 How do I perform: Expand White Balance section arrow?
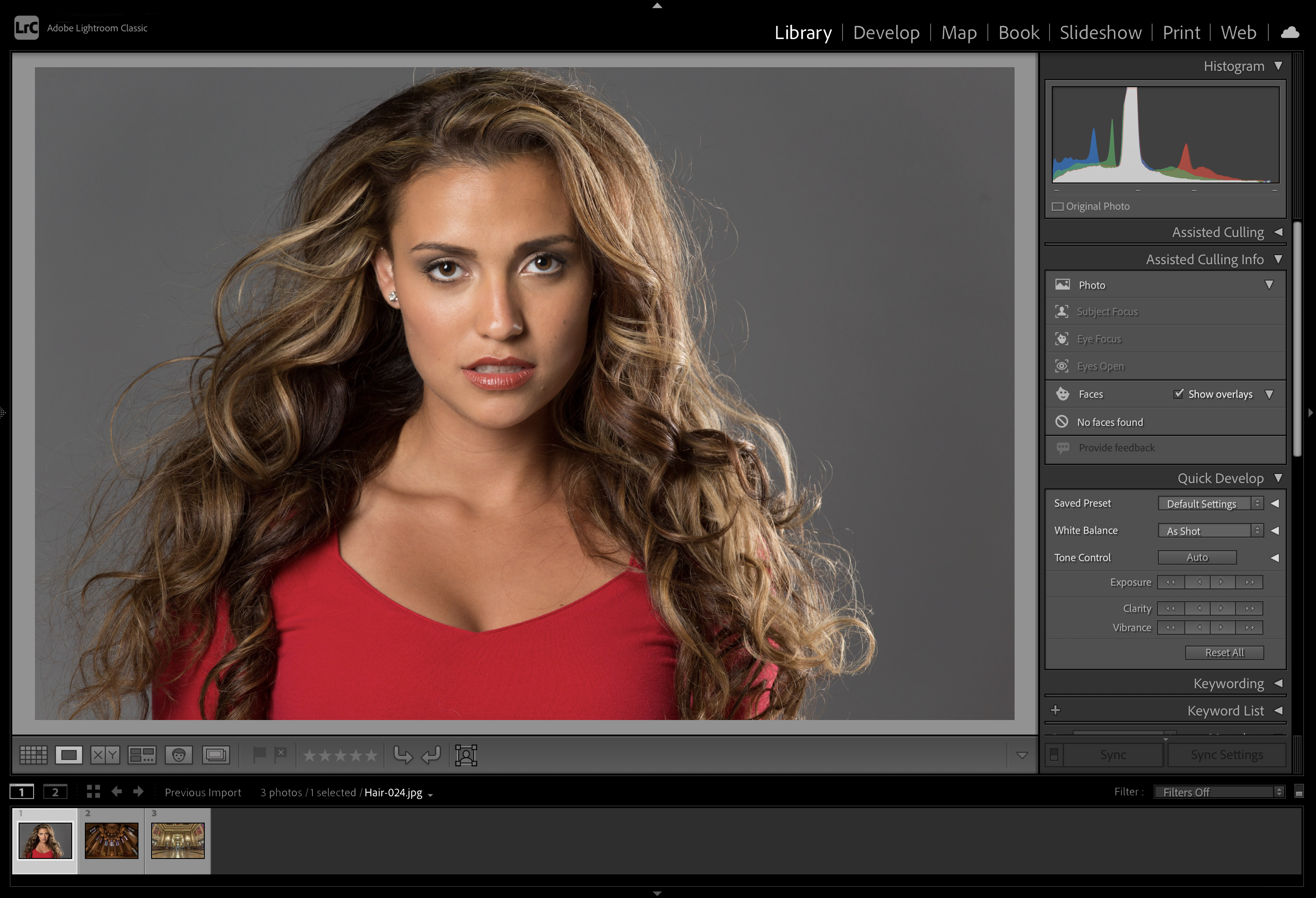(1275, 531)
